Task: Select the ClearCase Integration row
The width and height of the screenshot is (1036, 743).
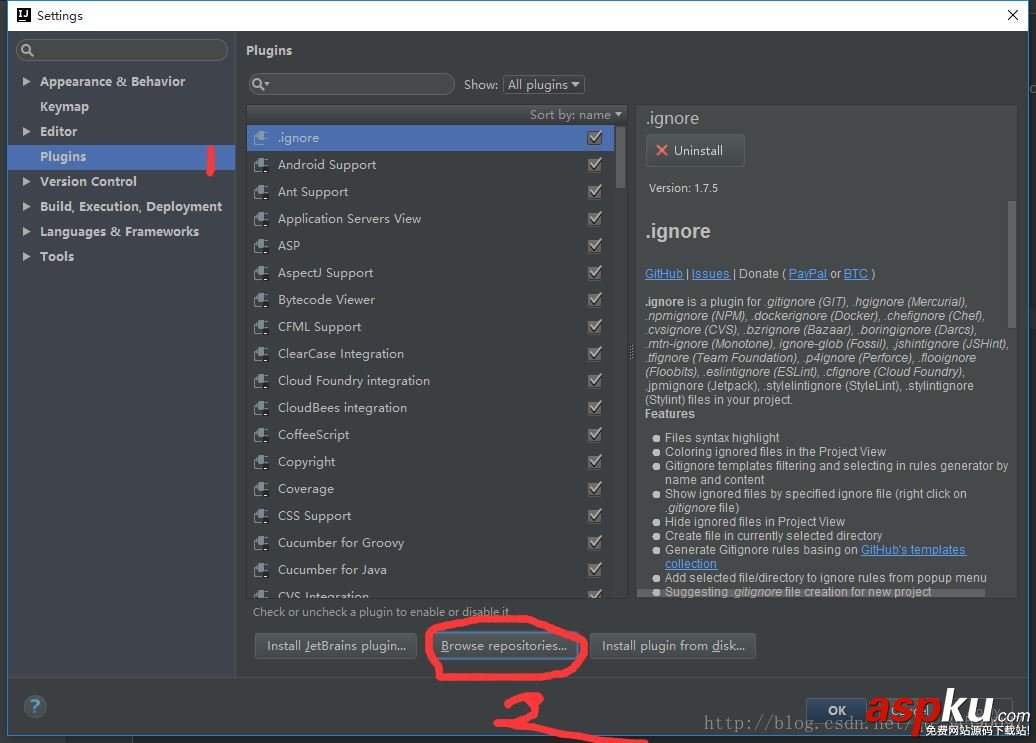Action: tap(430, 354)
